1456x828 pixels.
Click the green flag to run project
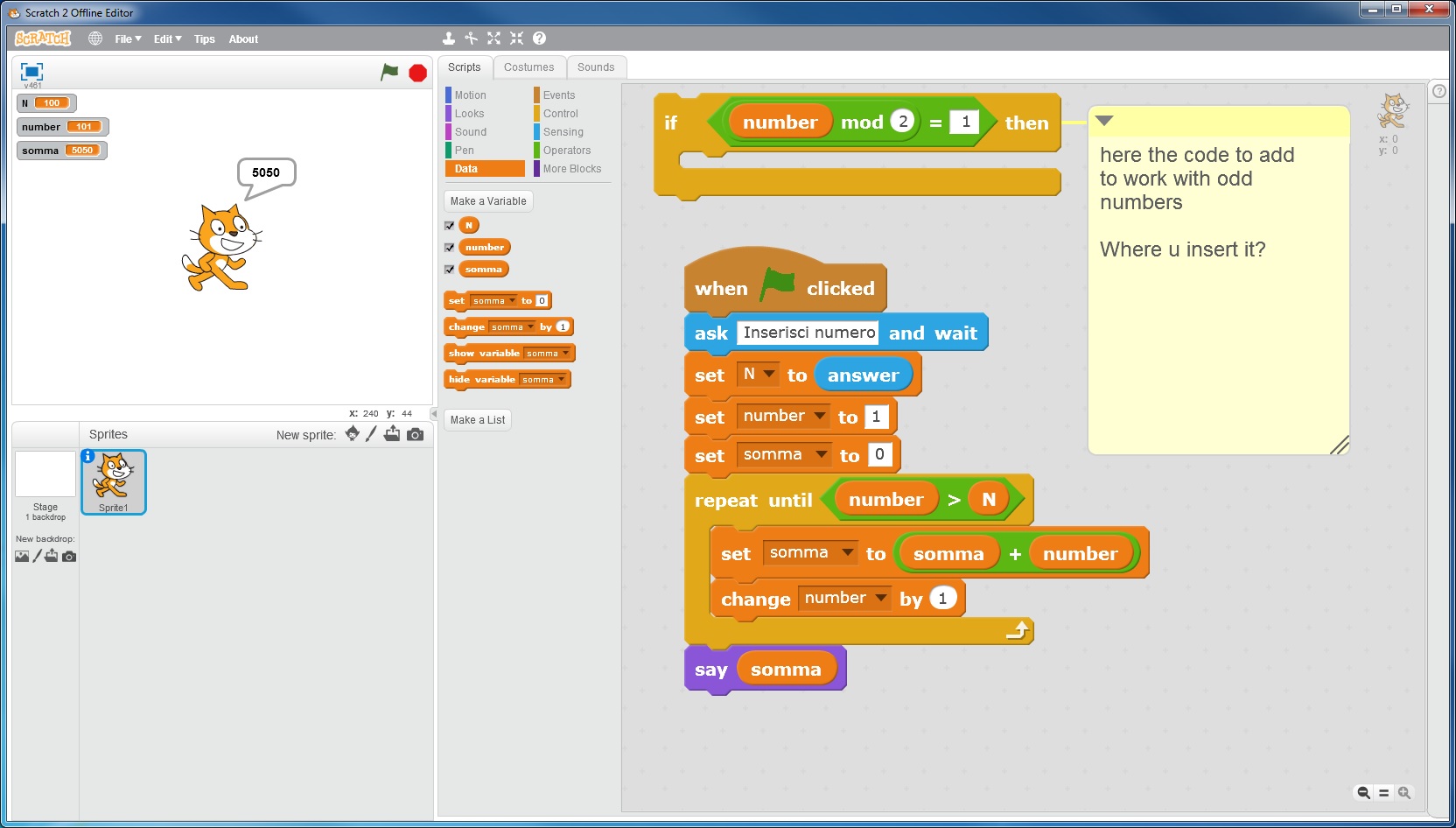[389, 73]
